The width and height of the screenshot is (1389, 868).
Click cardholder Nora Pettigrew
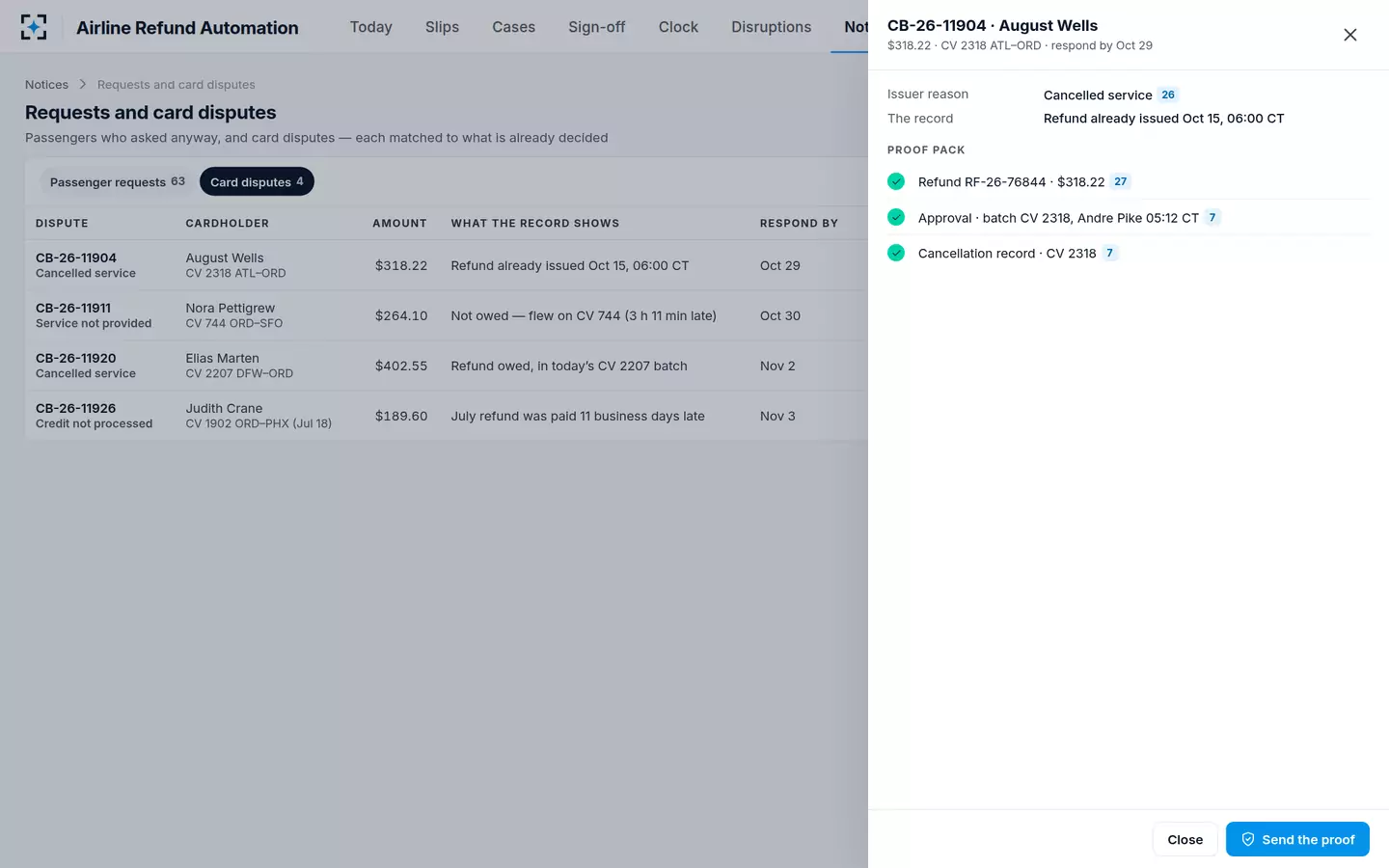[231, 308]
